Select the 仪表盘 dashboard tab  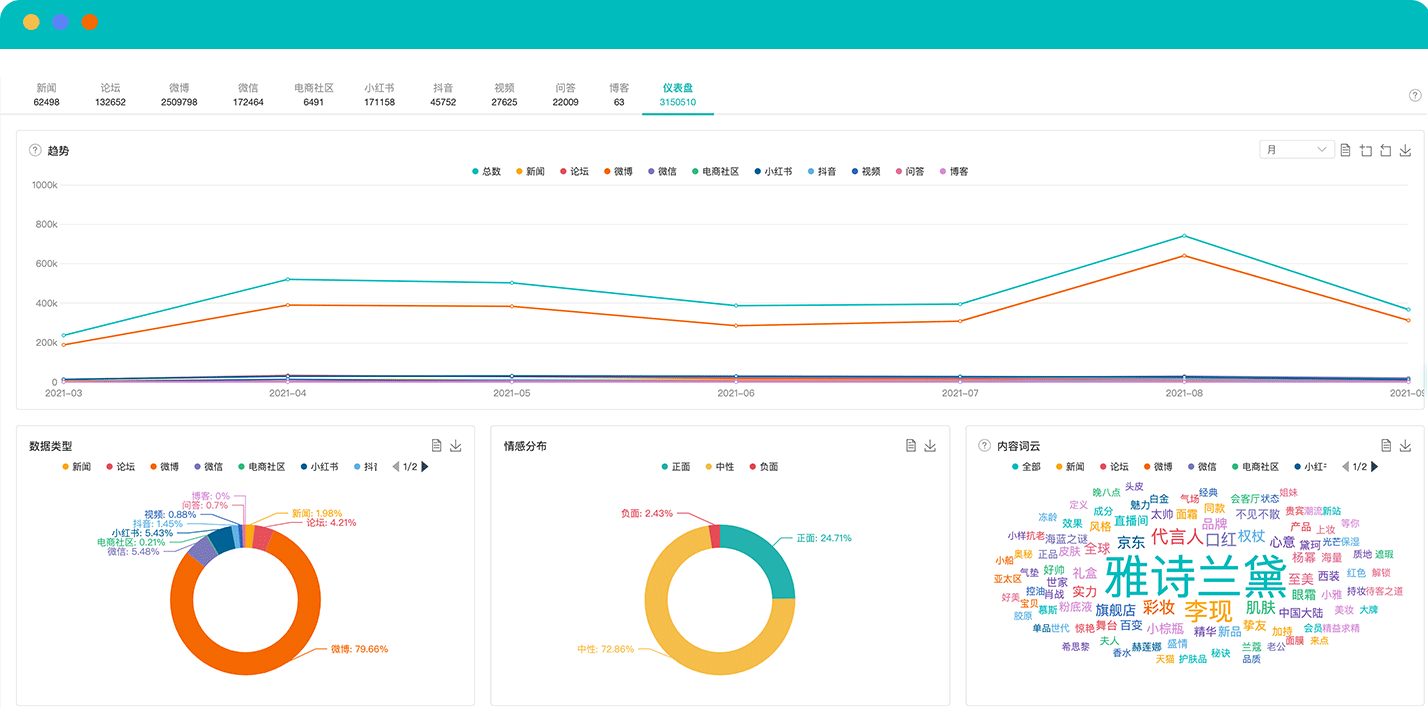click(678, 95)
